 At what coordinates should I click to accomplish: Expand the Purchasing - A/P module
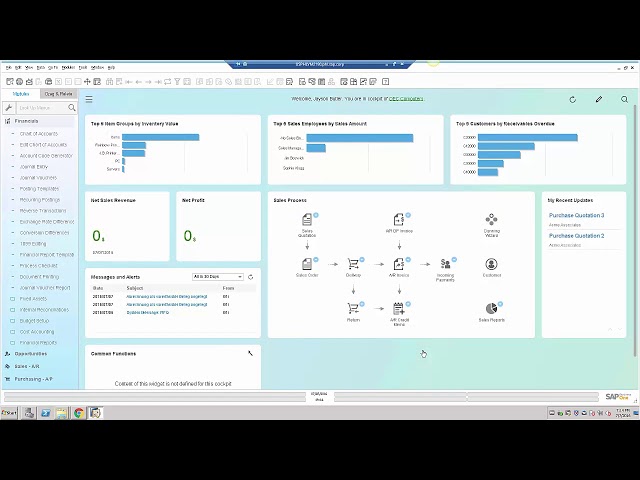point(33,379)
